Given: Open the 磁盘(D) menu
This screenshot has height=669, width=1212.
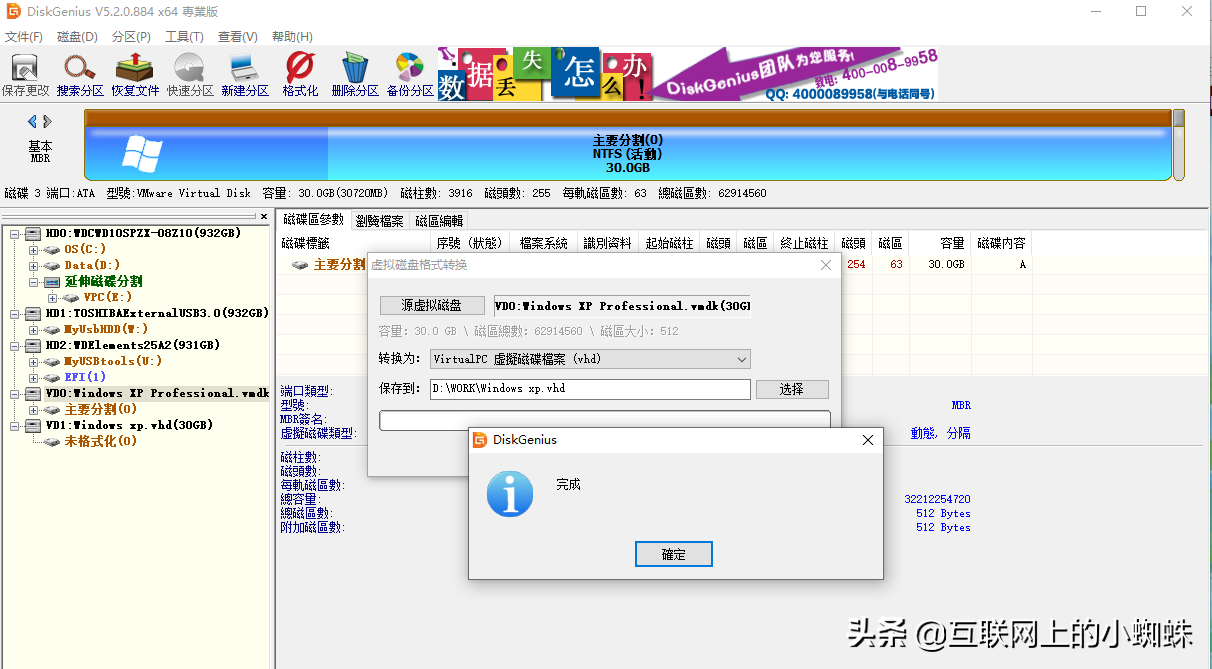Looking at the screenshot, I should [78, 37].
